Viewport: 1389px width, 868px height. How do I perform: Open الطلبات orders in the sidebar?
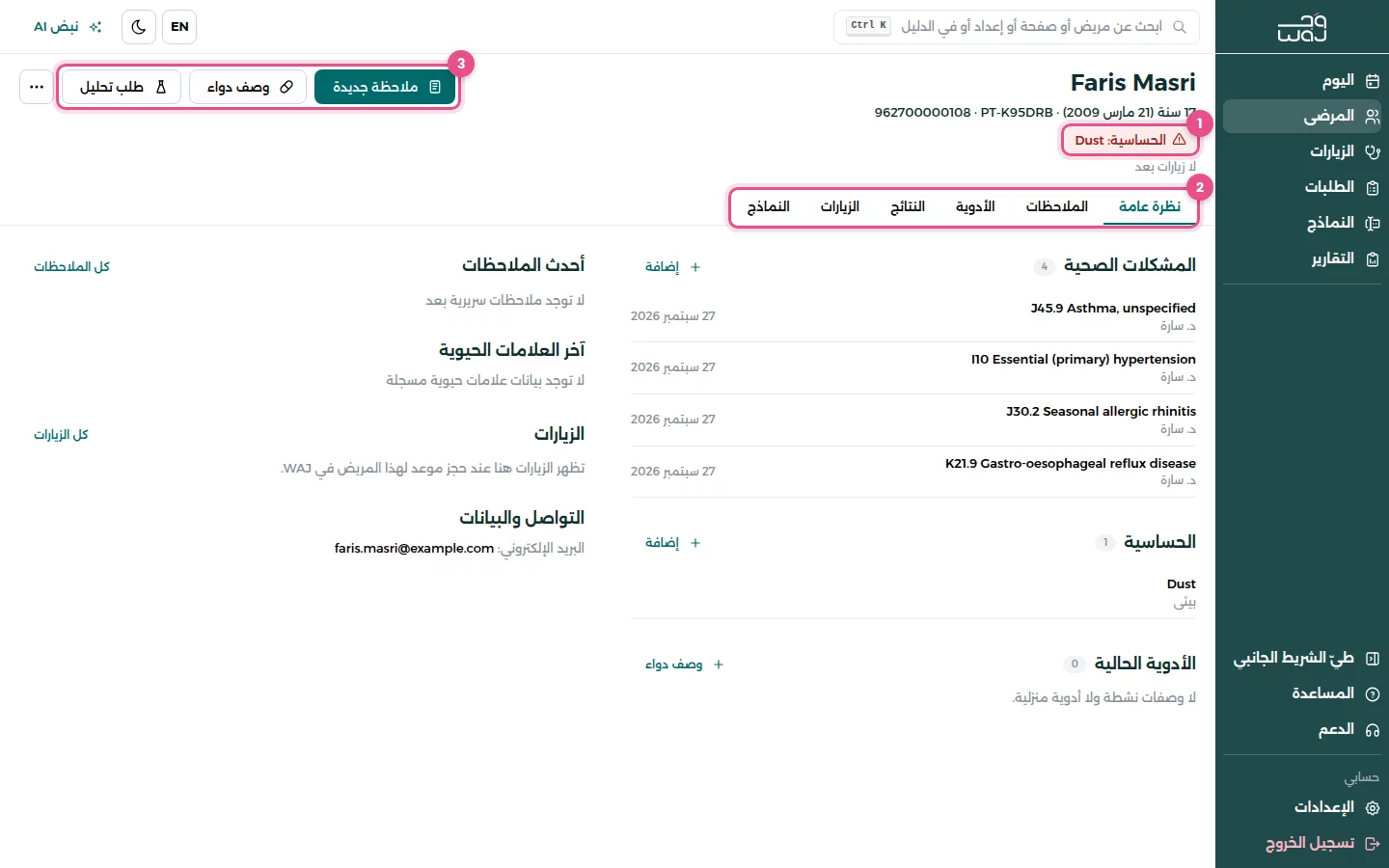tap(1302, 188)
